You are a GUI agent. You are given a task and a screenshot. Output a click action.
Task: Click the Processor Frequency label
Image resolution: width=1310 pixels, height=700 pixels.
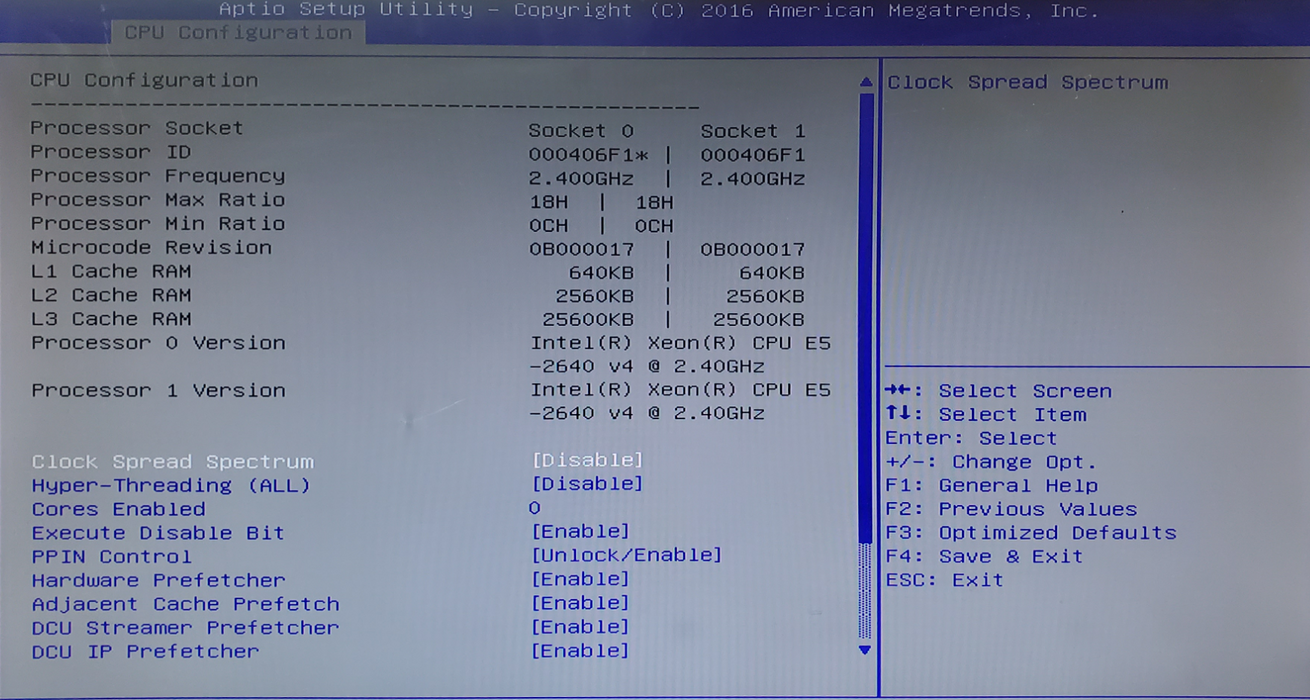157,176
